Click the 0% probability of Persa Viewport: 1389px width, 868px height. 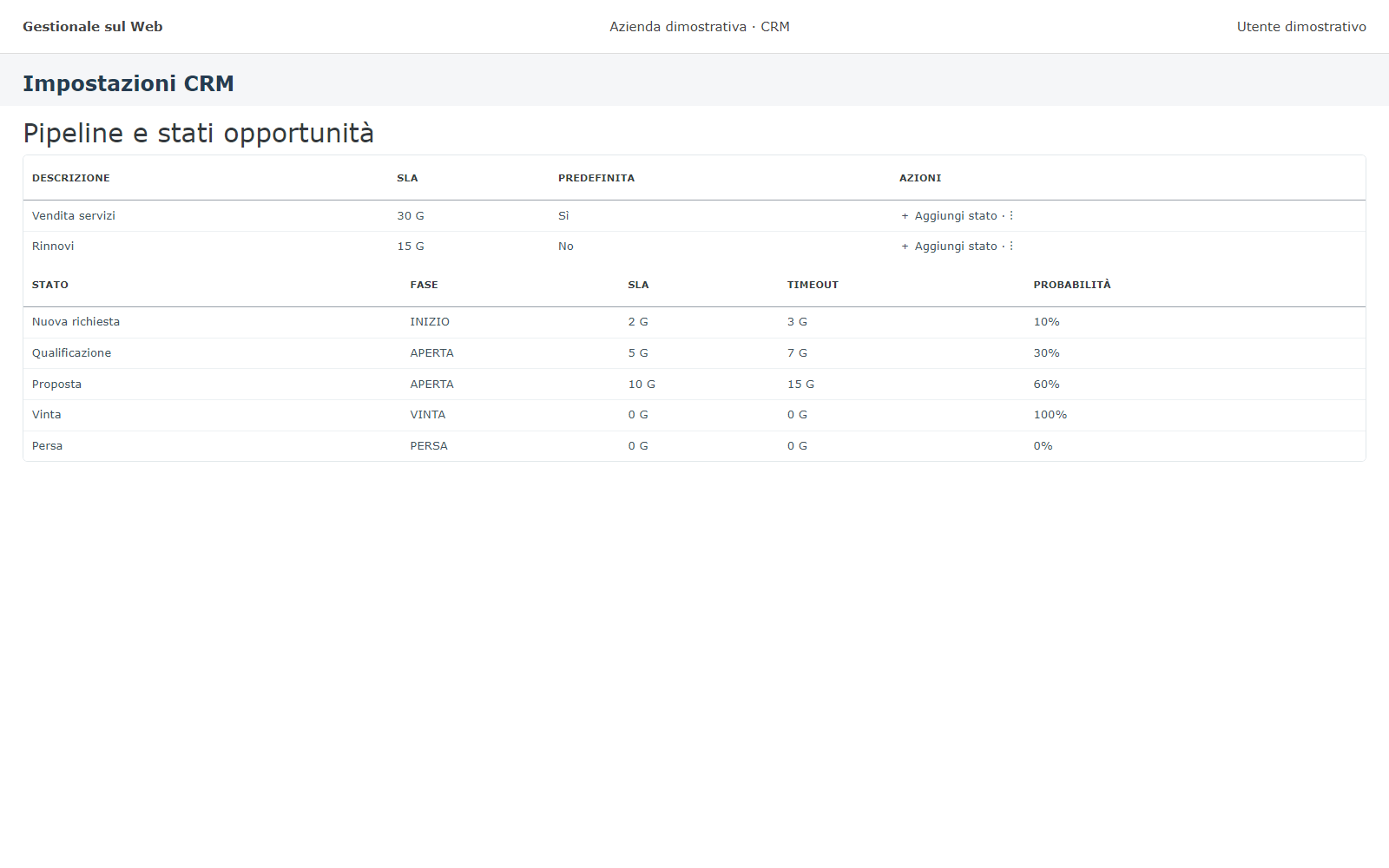click(x=1043, y=446)
